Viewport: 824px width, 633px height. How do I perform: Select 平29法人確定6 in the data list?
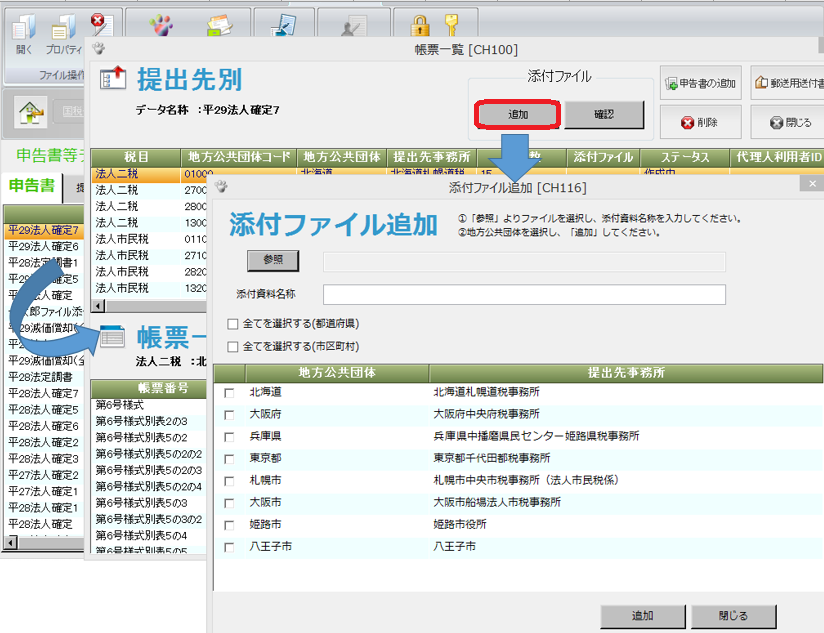click(44, 246)
